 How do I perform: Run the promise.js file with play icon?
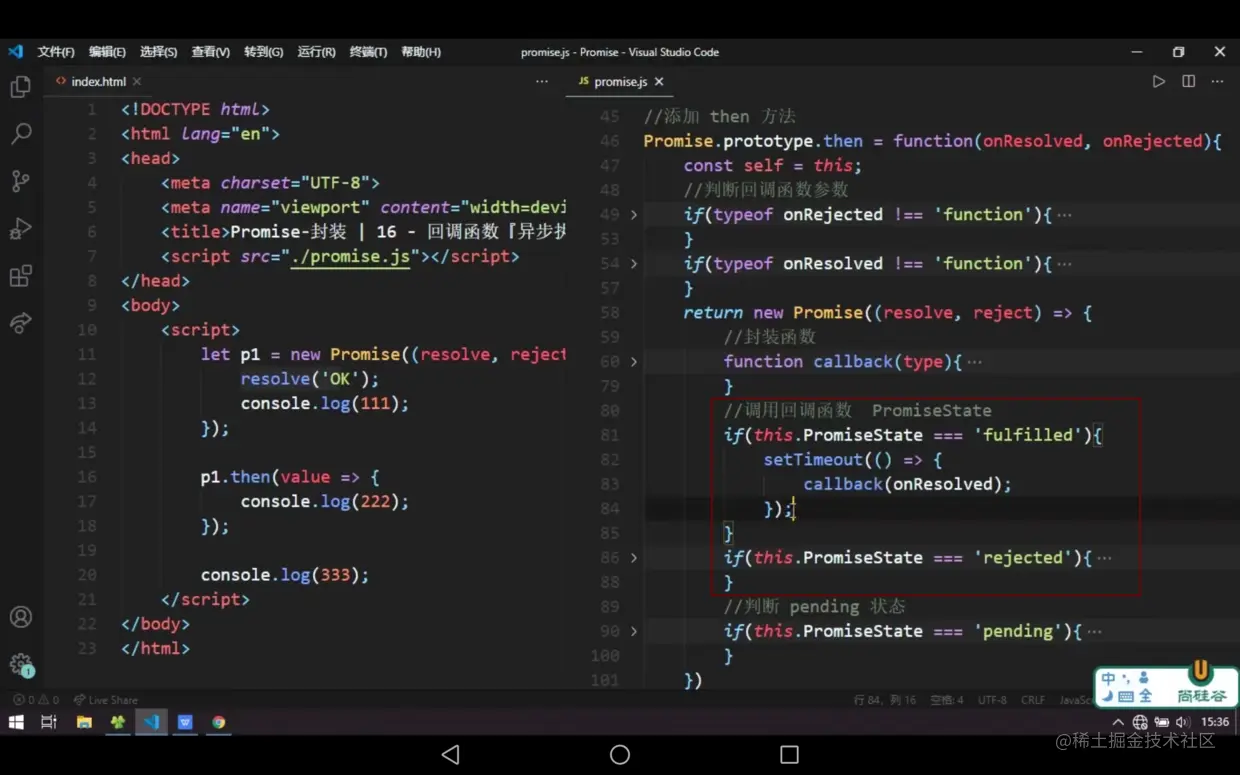[x=1158, y=82]
